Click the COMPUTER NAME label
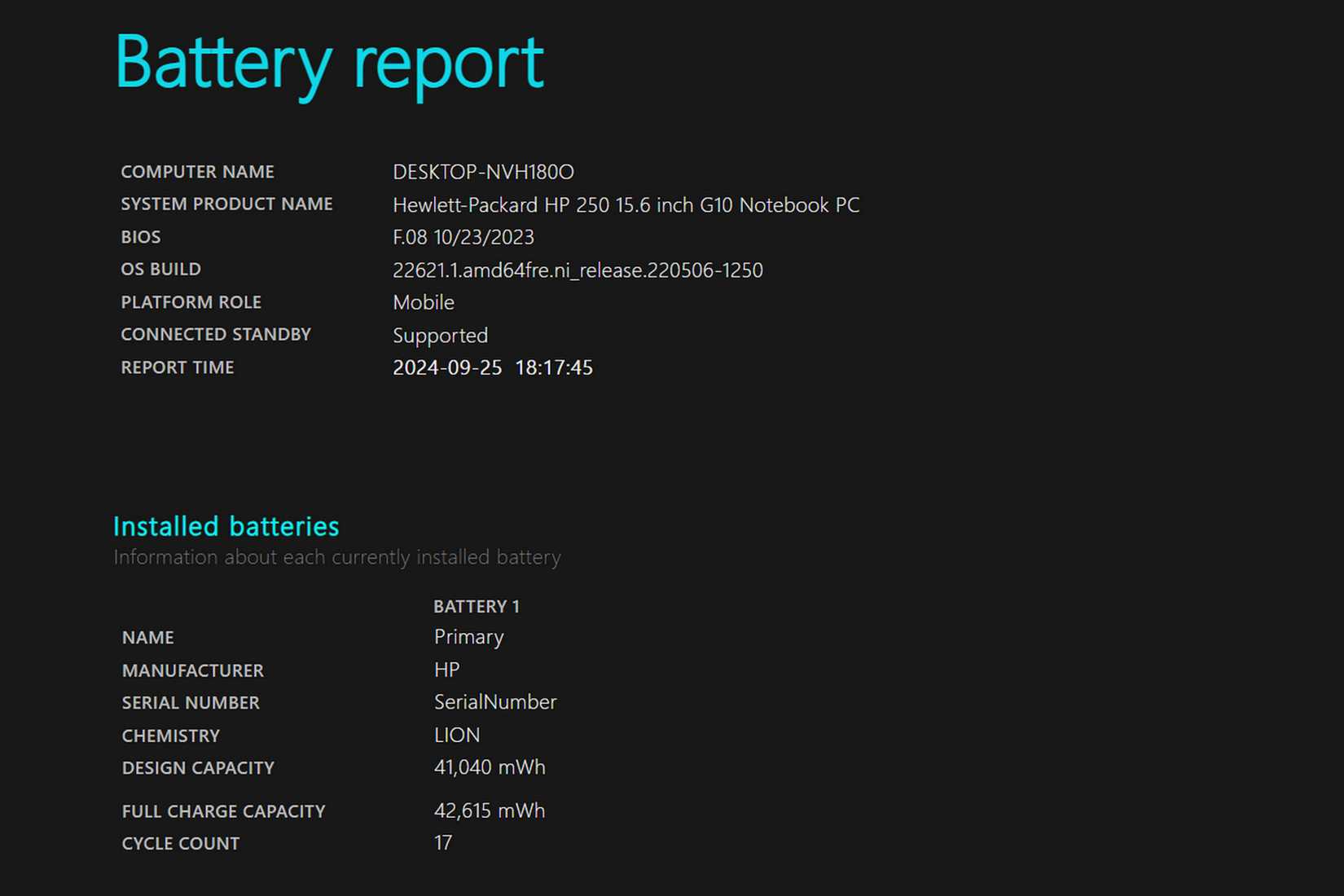The height and width of the screenshot is (896, 1344). (197, 172)
